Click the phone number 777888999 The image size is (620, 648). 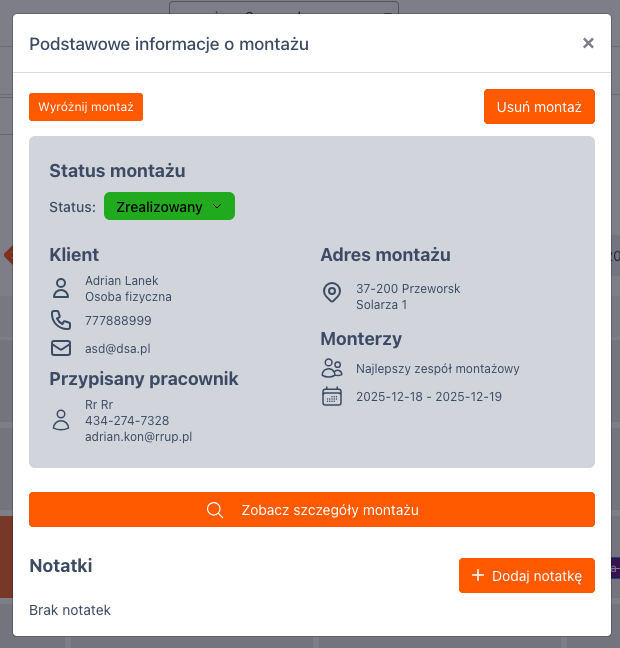(118, 321)
